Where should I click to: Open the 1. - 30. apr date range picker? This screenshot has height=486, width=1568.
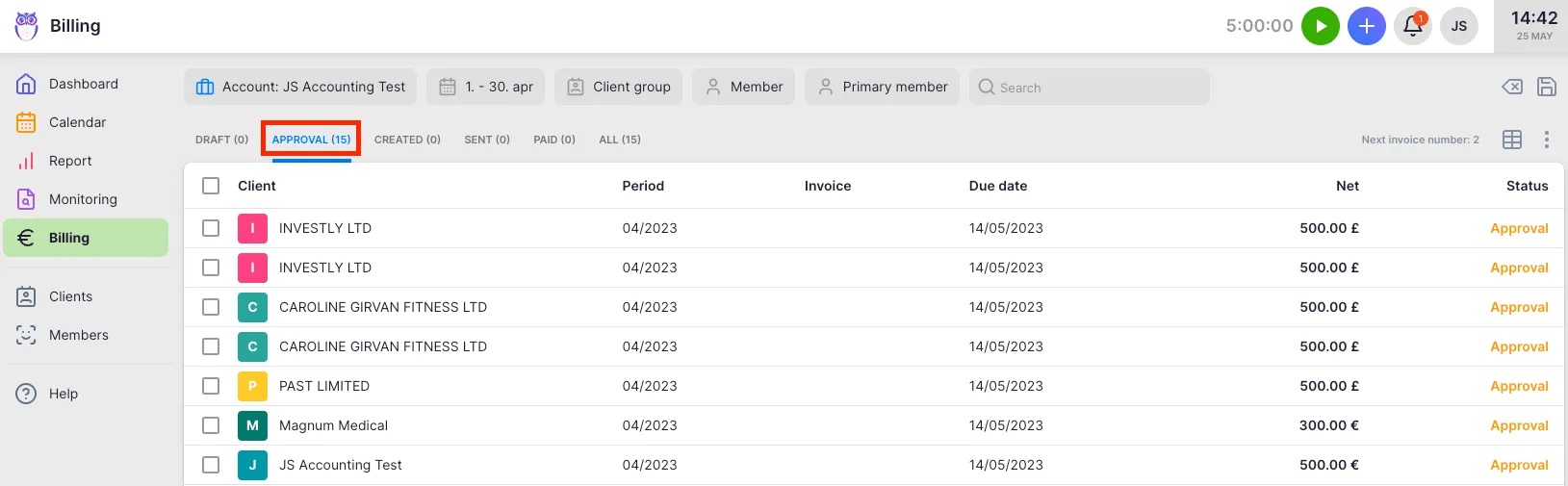click(x=486, y=87)
